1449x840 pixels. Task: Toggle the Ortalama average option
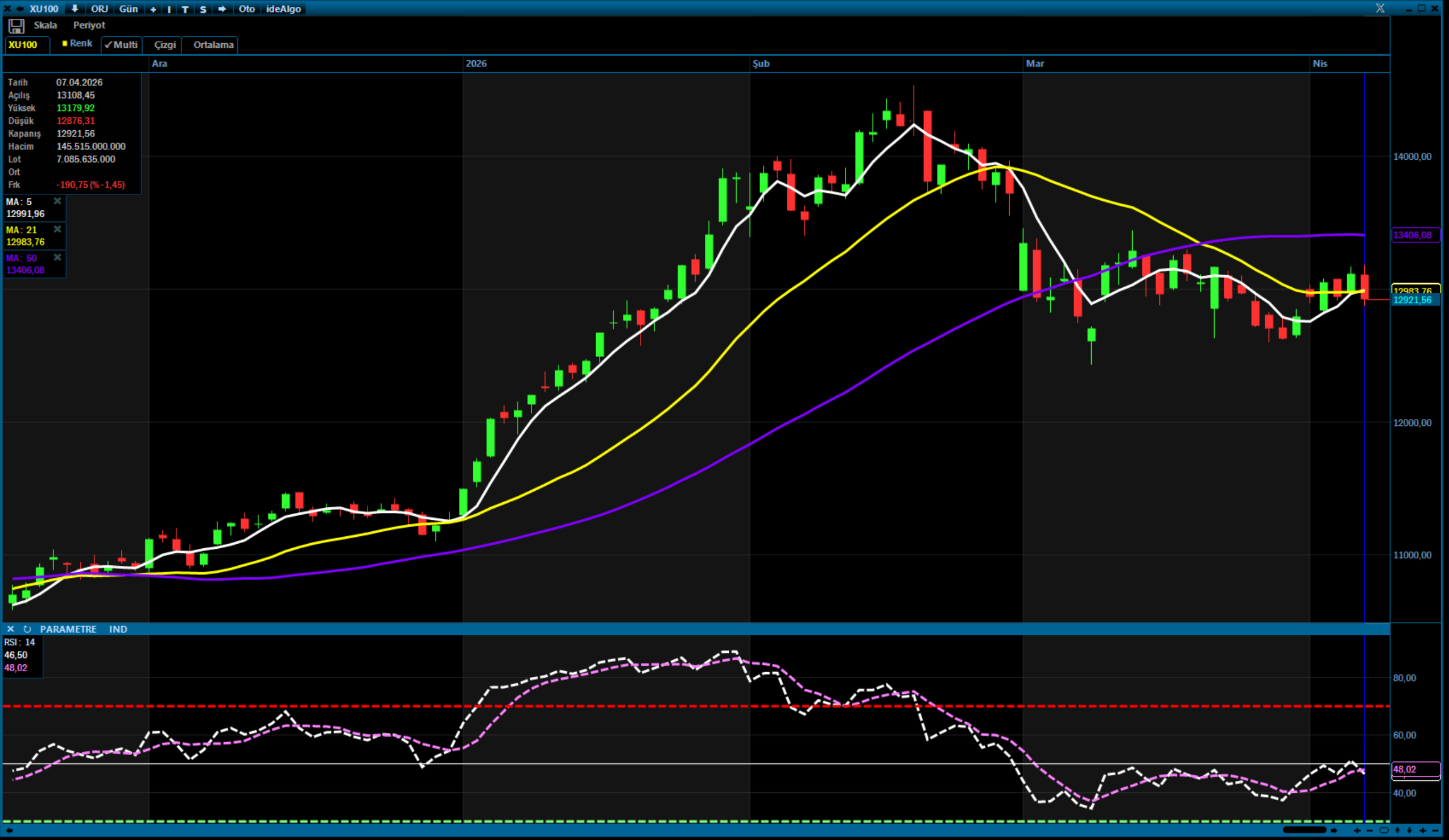pyautogui.click(x=213, y=45)
